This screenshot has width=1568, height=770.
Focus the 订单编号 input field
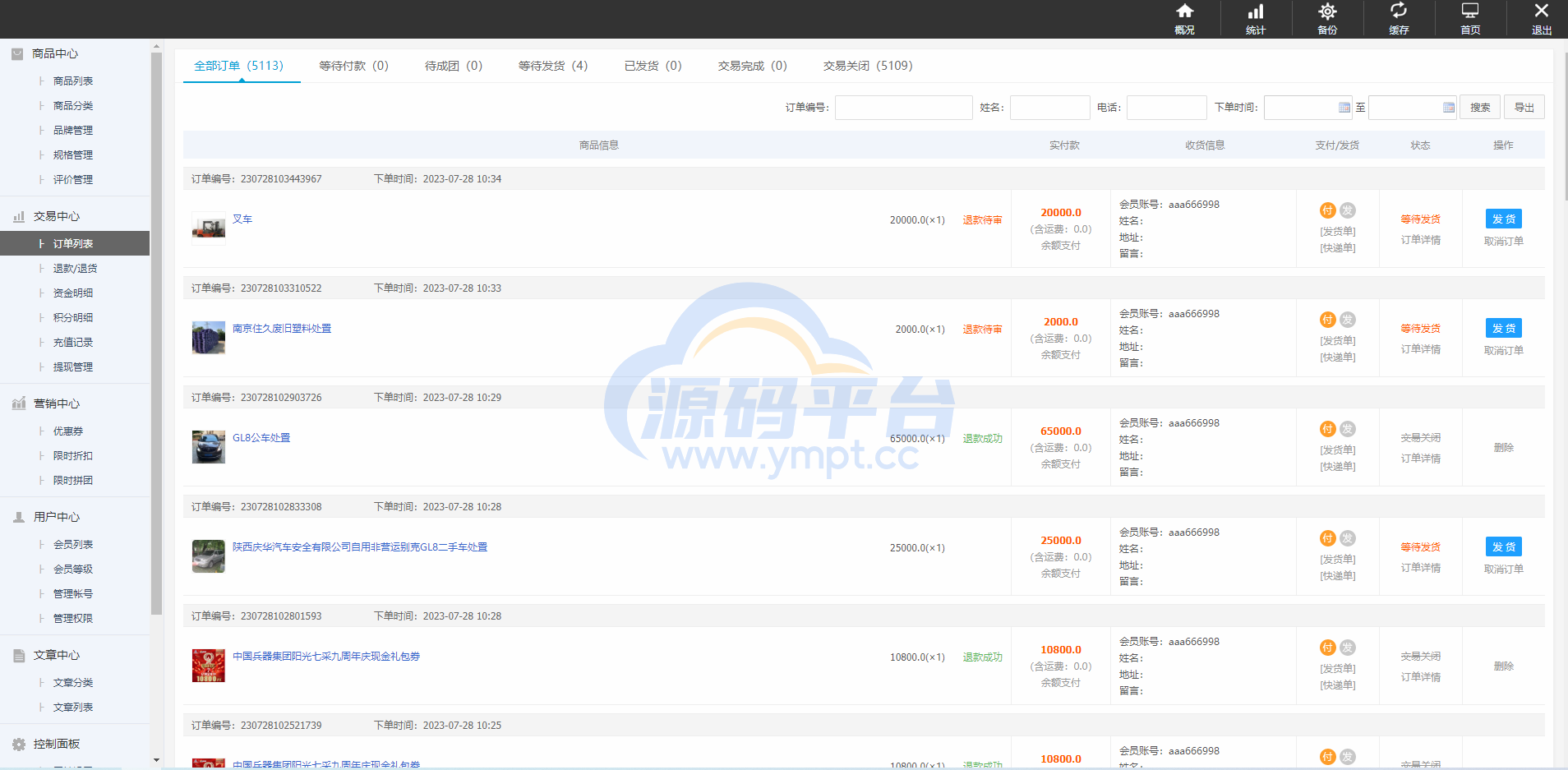(x=904, y=108)
